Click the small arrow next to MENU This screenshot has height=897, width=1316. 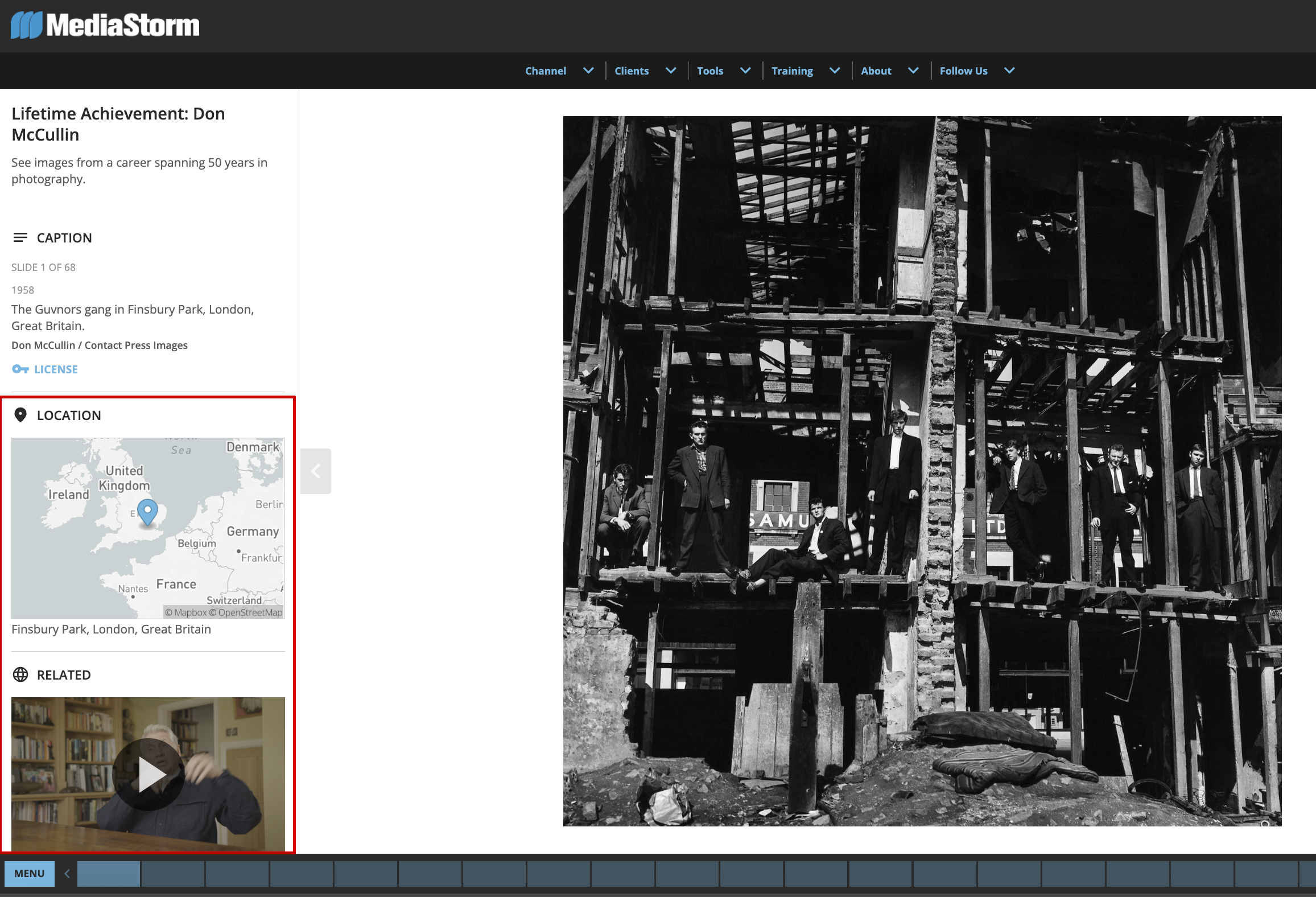tap(67, 874)
